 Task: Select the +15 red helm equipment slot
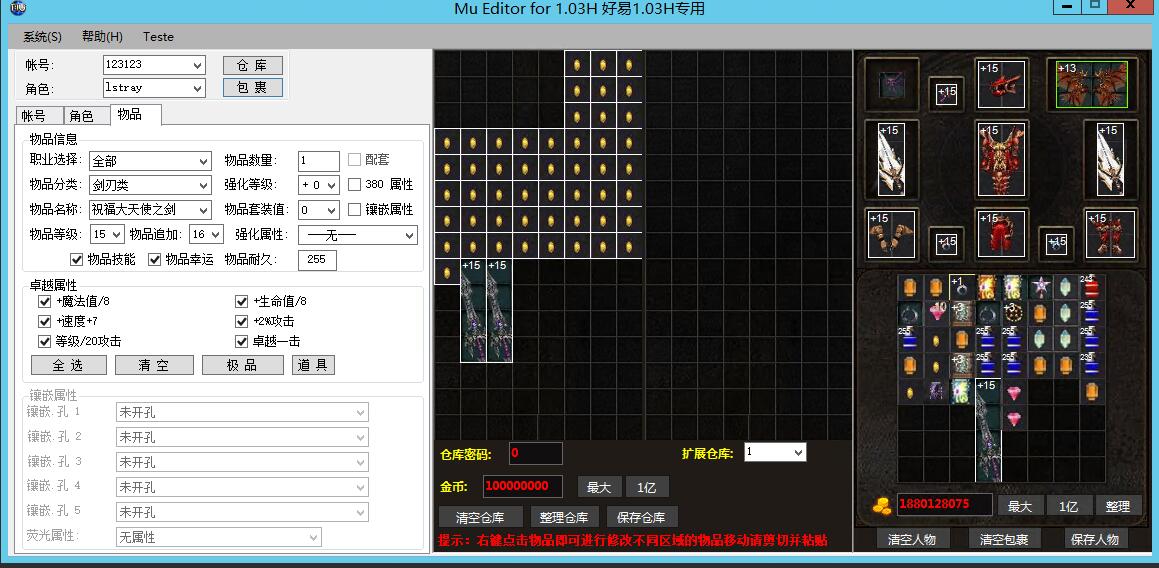point(1002,84)
